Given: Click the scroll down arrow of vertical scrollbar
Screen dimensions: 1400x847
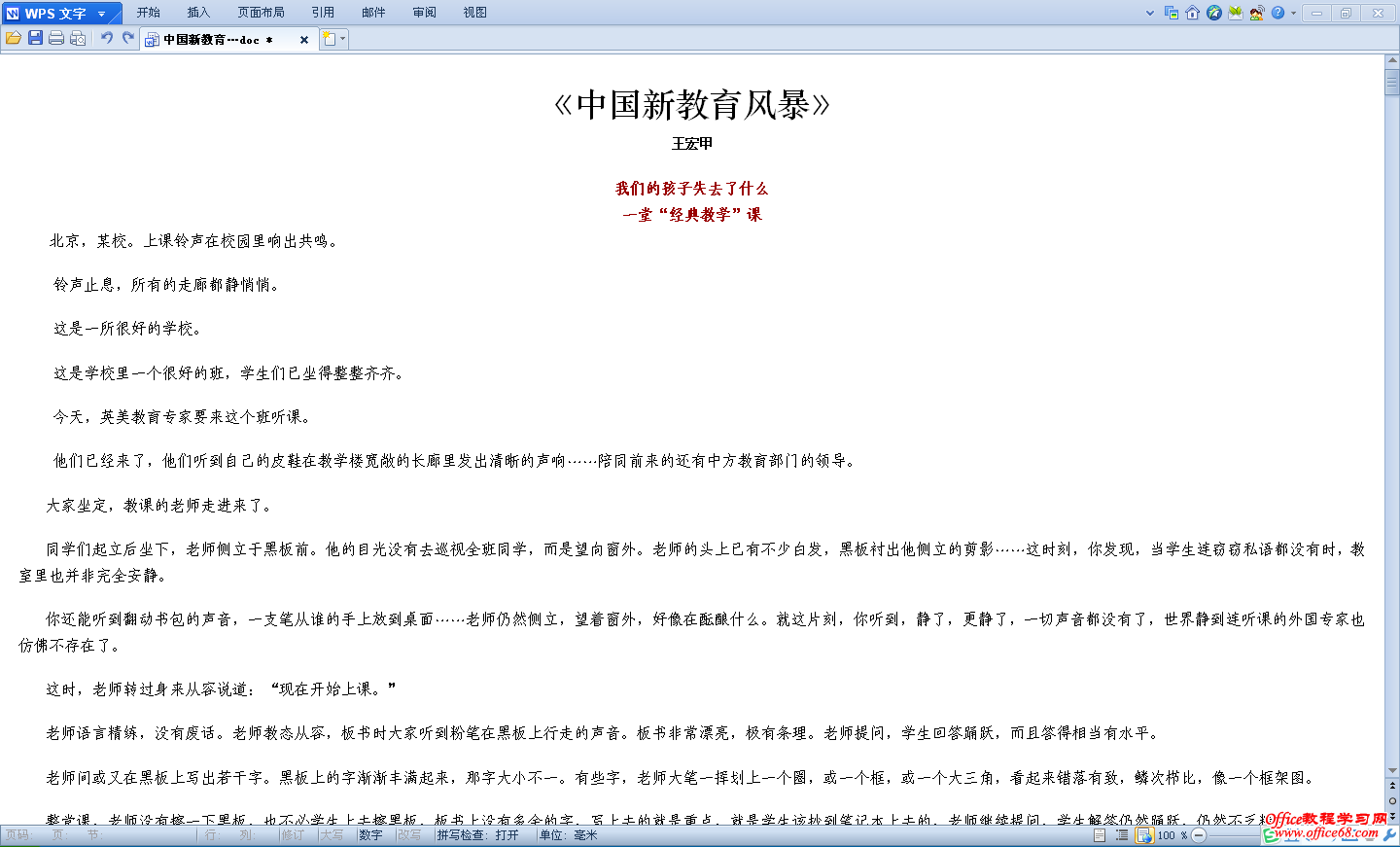Looking at the screenshot, I should coord(1392,770).
